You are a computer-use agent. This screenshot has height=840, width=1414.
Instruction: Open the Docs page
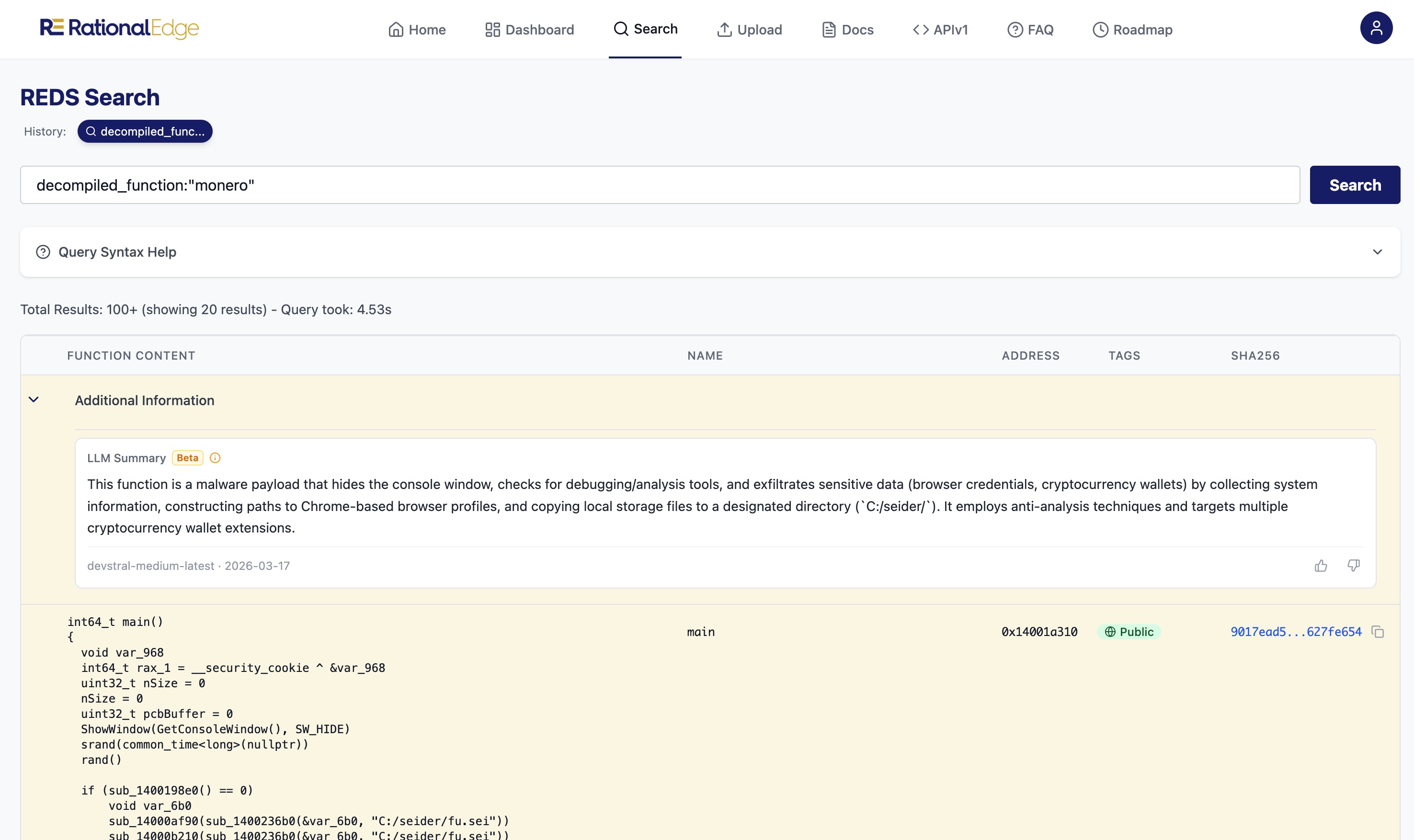pos(847,29)
